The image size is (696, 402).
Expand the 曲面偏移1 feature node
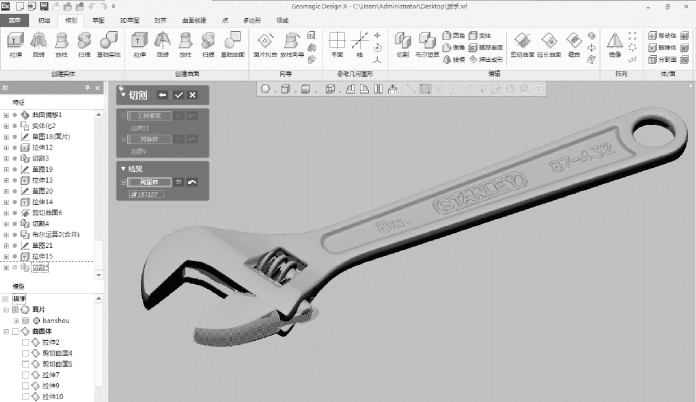[6, 115]
